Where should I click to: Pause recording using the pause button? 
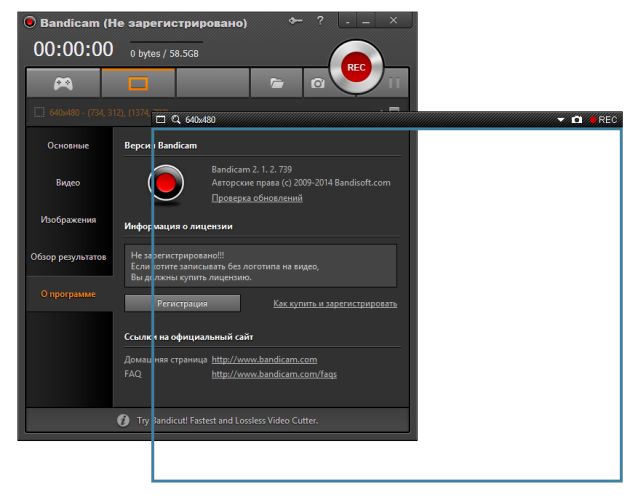[394, 83]
